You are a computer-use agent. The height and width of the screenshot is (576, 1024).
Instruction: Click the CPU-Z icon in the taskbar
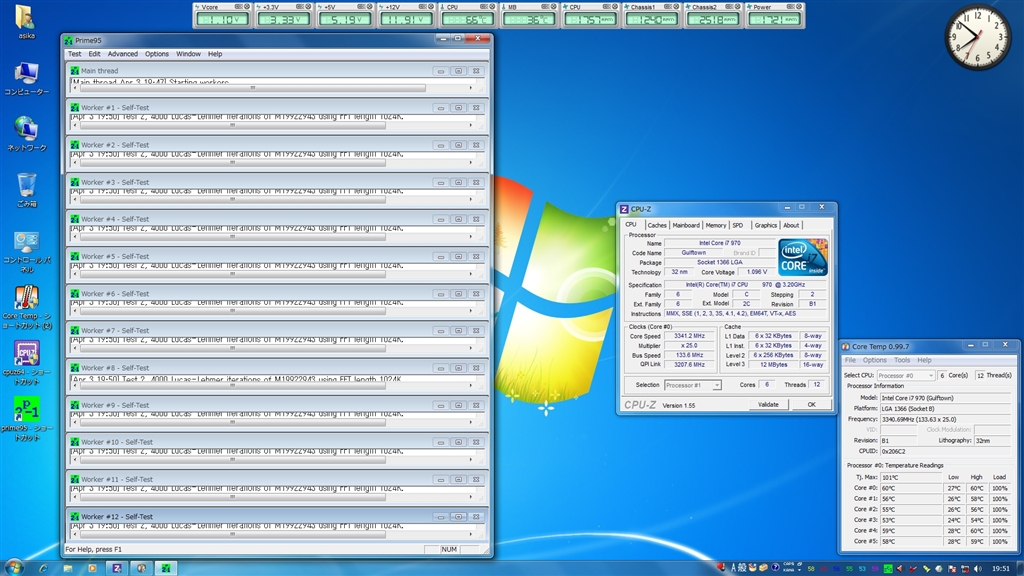tap(117, 567)
